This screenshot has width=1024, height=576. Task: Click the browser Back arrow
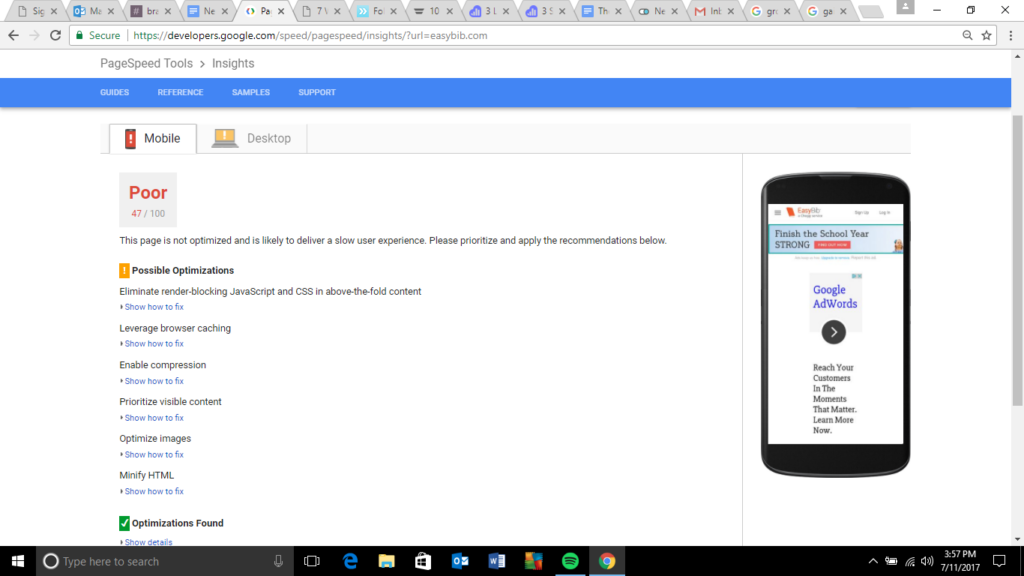pyautogui.click(x=13, y=36)
